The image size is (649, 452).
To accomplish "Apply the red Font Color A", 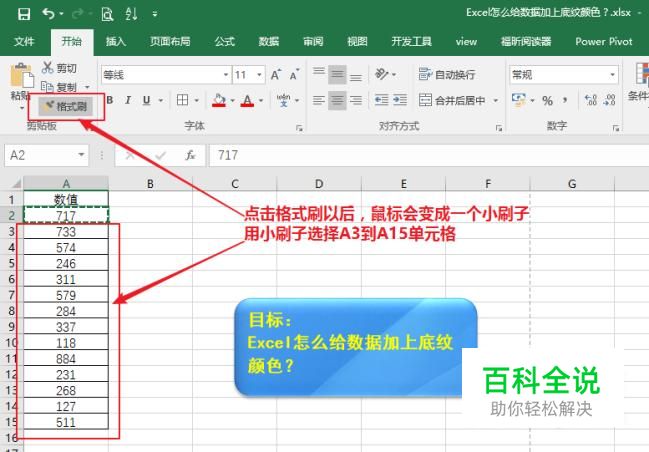I will 247,100.
